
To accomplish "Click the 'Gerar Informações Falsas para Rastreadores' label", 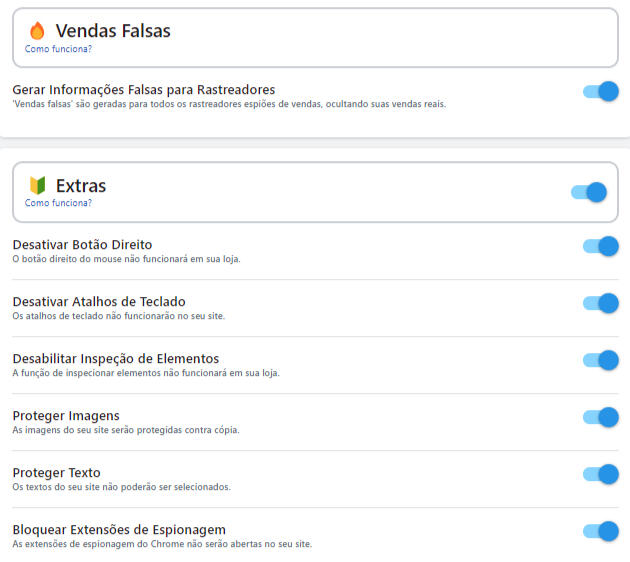I will [143, 90].
